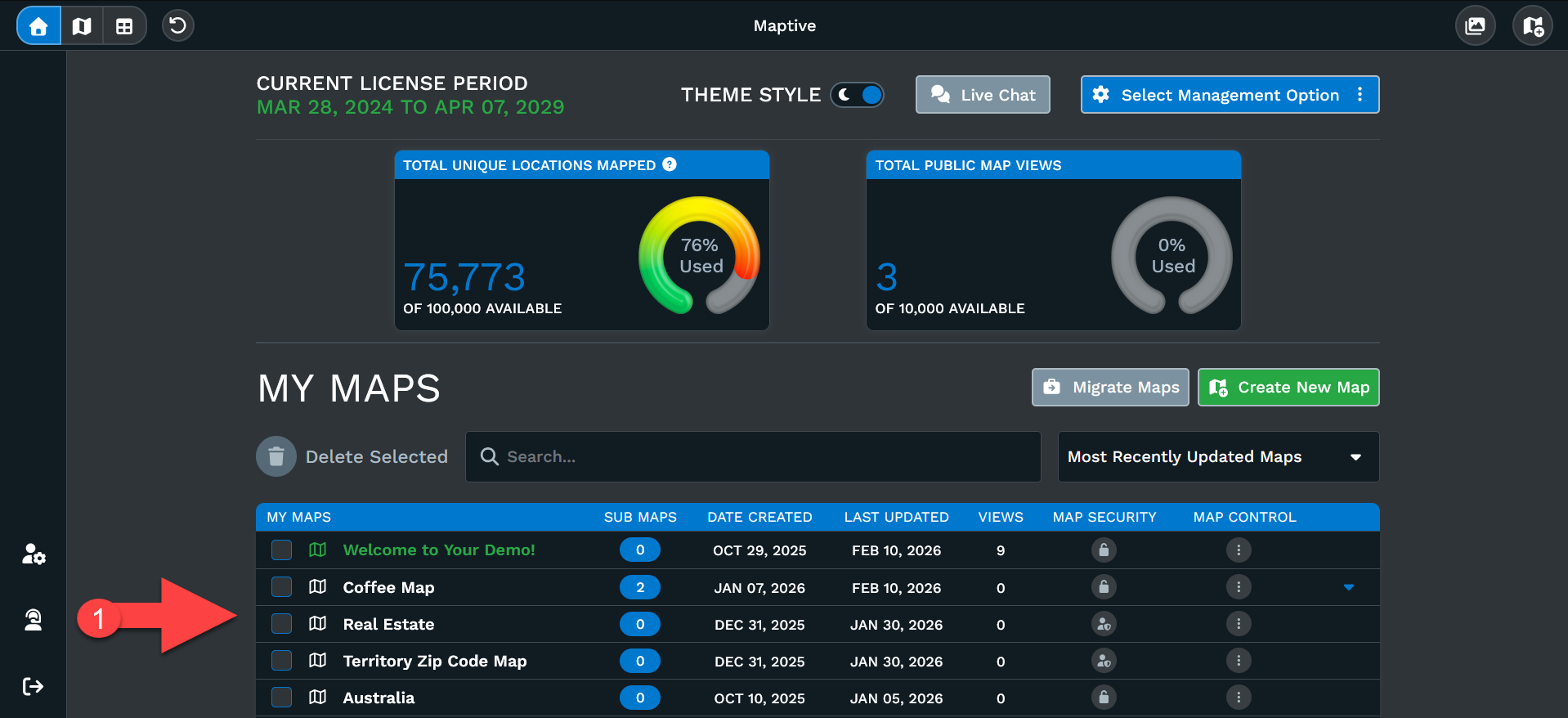Sort by Date Created column header

[759, 517]
